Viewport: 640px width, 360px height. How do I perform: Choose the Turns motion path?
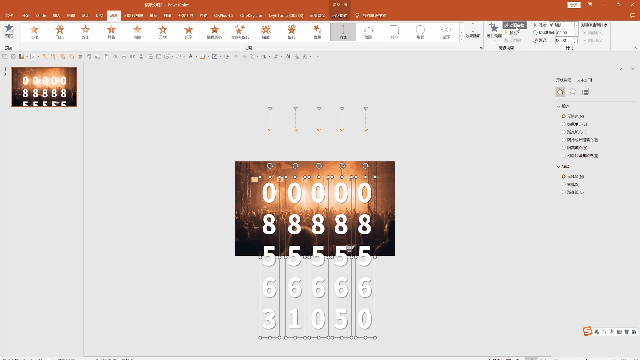(x=394, y=32)
